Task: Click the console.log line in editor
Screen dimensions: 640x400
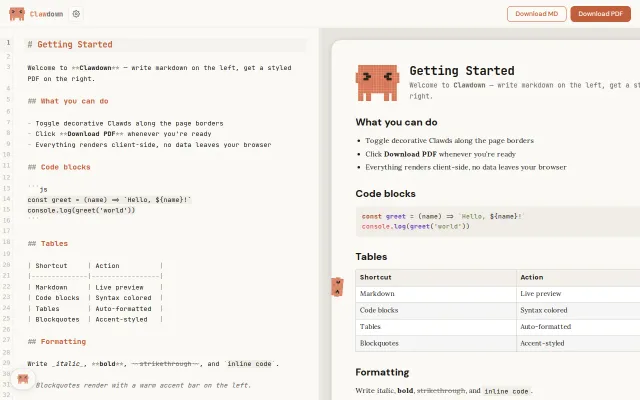Action: (x=81, y=210)
